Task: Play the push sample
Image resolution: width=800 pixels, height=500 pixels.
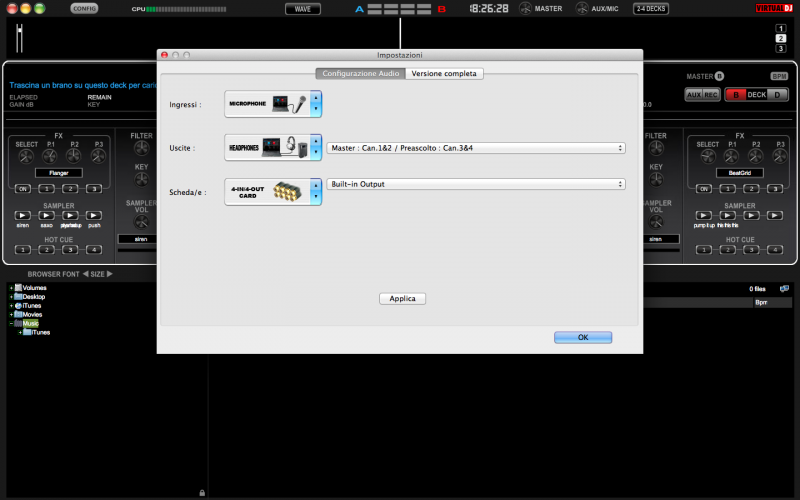Action: [94, 215]
